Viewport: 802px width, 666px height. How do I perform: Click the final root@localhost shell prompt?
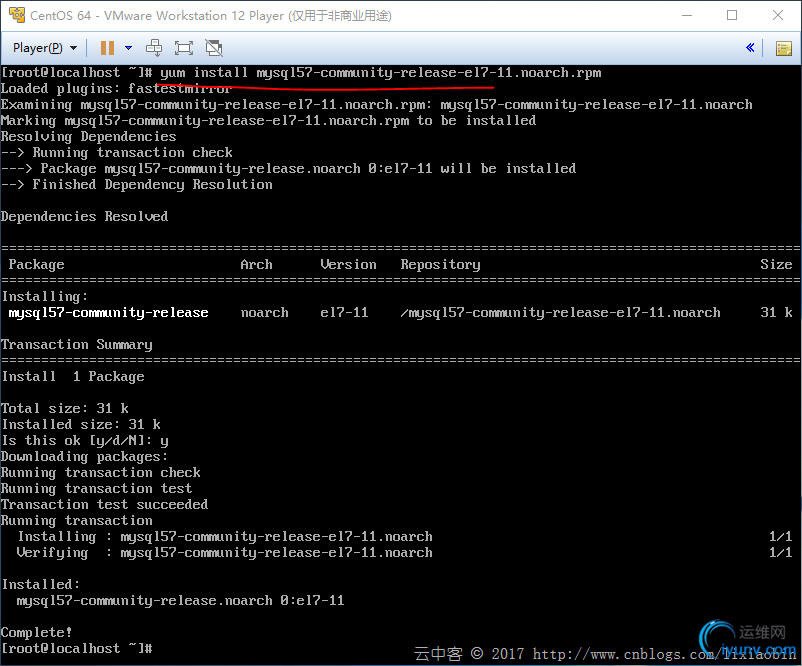(77, 649)
